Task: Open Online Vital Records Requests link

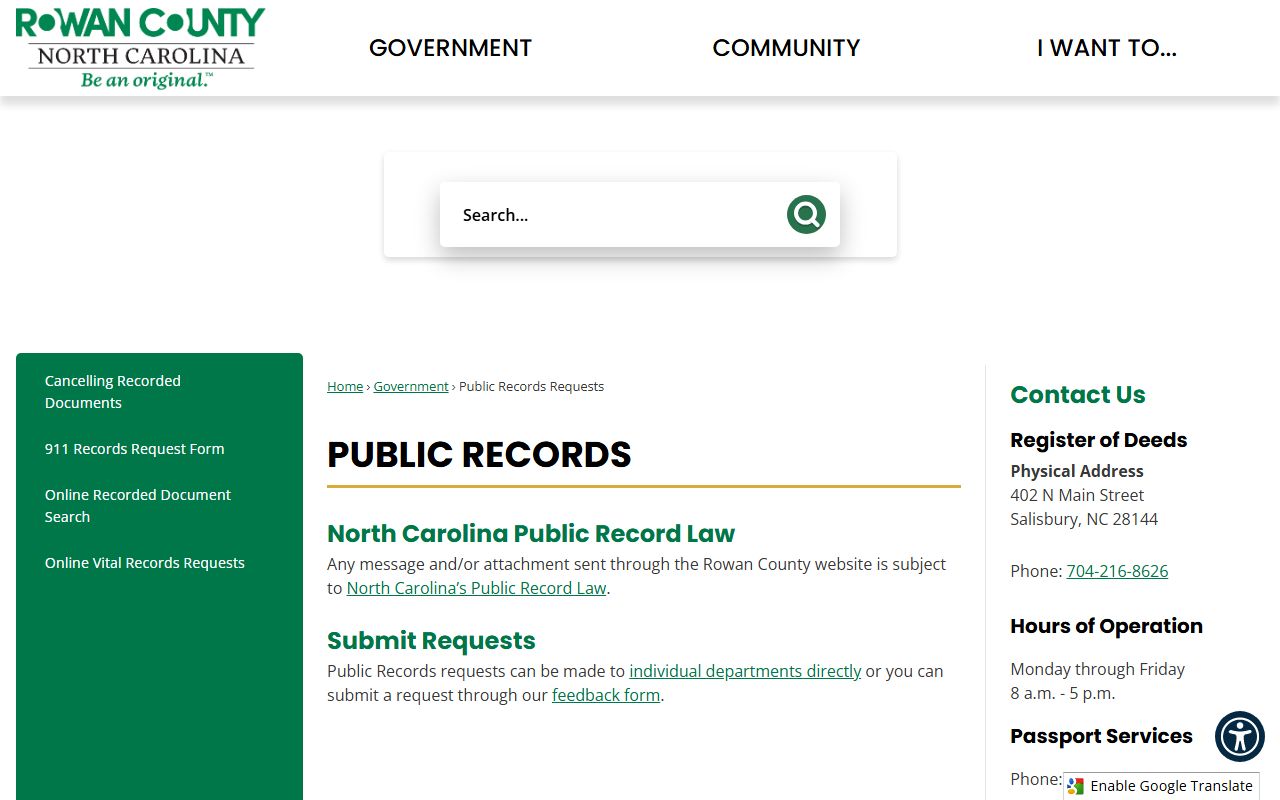Action: click(x=145, y=563)
